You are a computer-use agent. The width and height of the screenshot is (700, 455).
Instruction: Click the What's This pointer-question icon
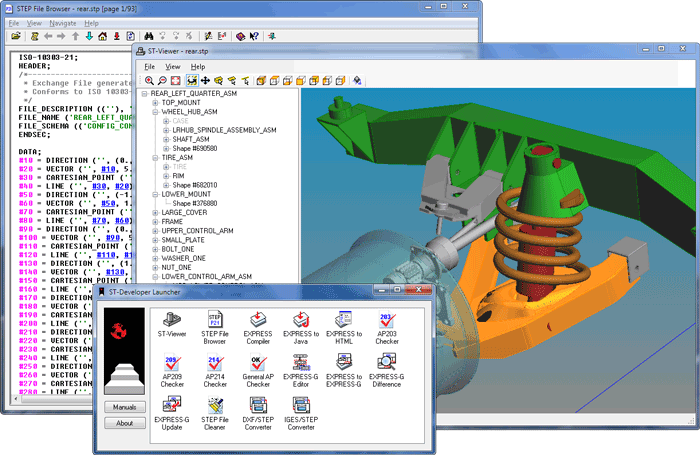pyautogui.click(x=254, y=36)
